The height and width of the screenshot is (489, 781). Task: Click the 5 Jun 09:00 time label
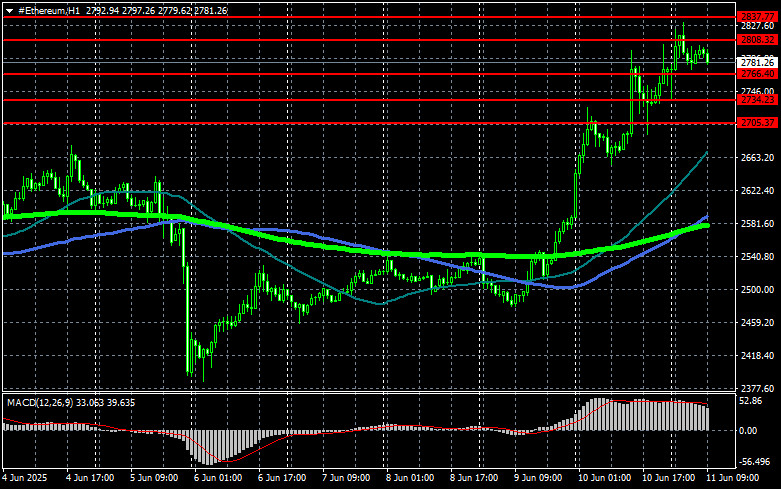(154, 478)
